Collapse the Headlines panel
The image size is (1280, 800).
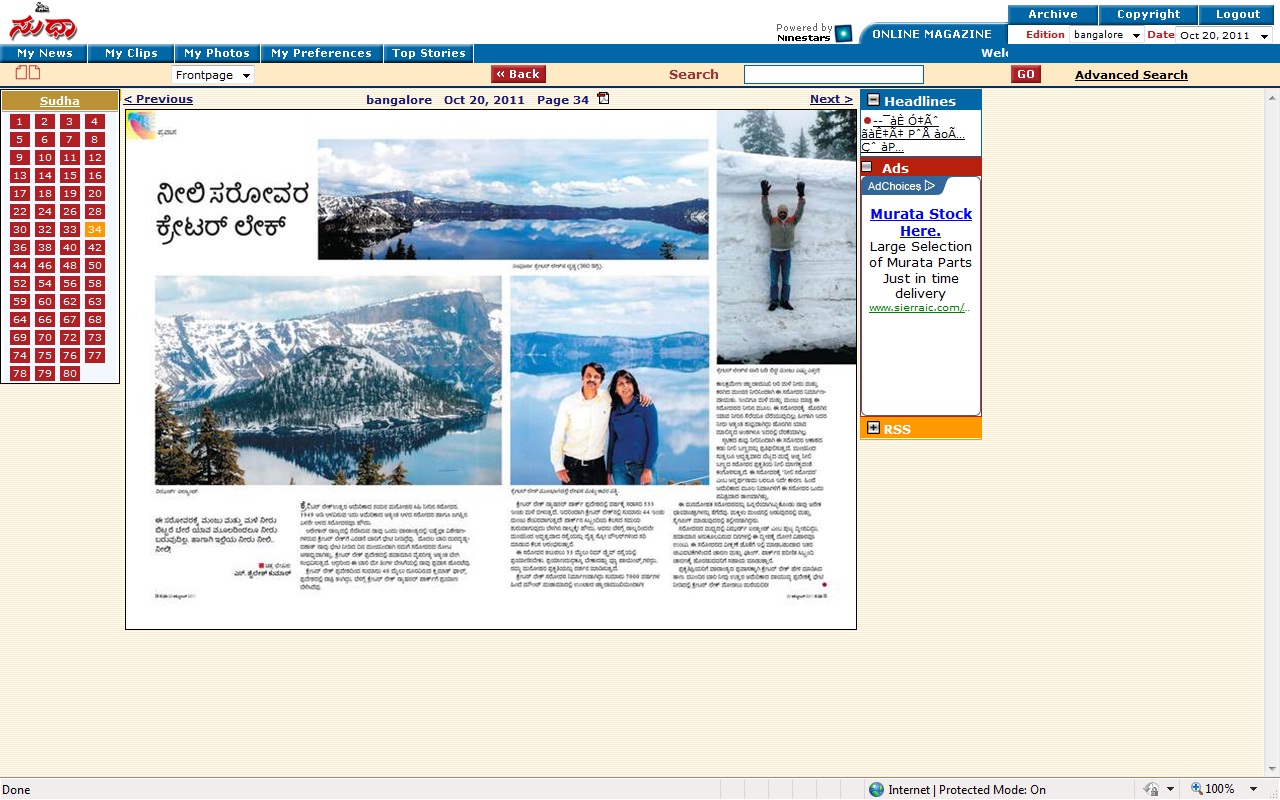[x=871, y=100]
